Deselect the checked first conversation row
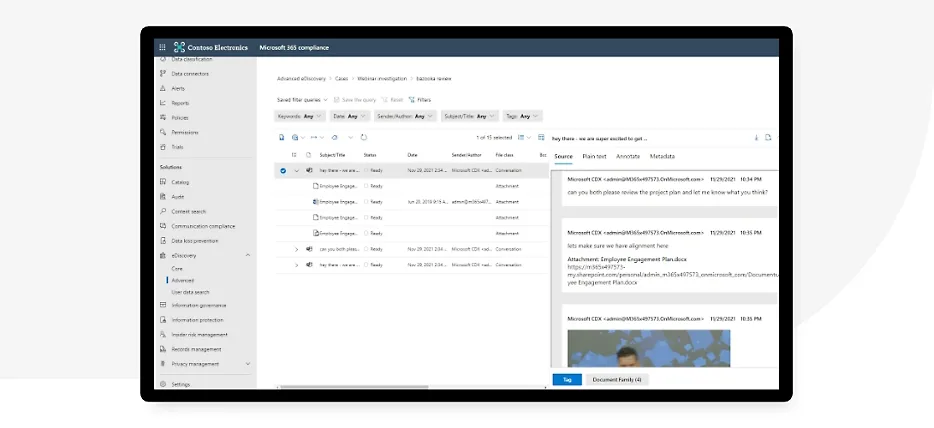Image resolution: width=934 pixels, height=428 pixels. pyautogui.click(x=283, y=171)
